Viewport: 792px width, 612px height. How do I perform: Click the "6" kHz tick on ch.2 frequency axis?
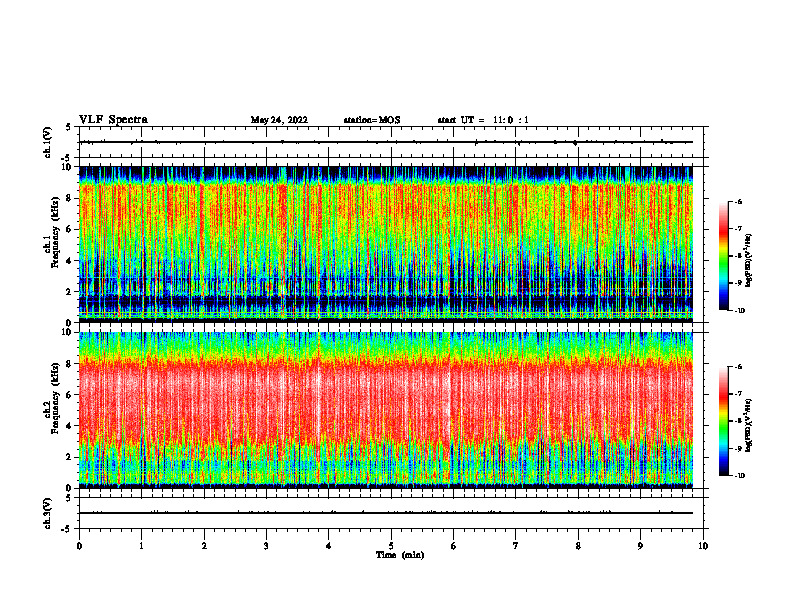(x=70, y=395)
